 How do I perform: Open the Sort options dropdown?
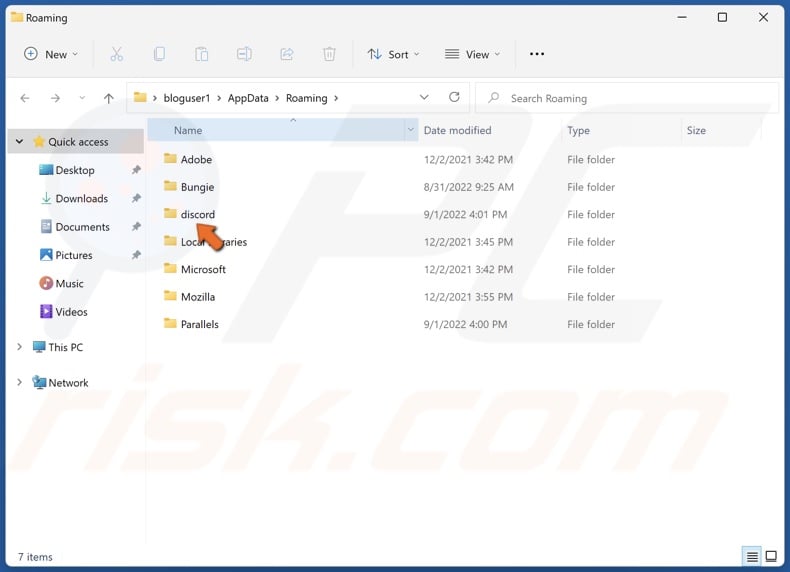click(x=393, y=54)
